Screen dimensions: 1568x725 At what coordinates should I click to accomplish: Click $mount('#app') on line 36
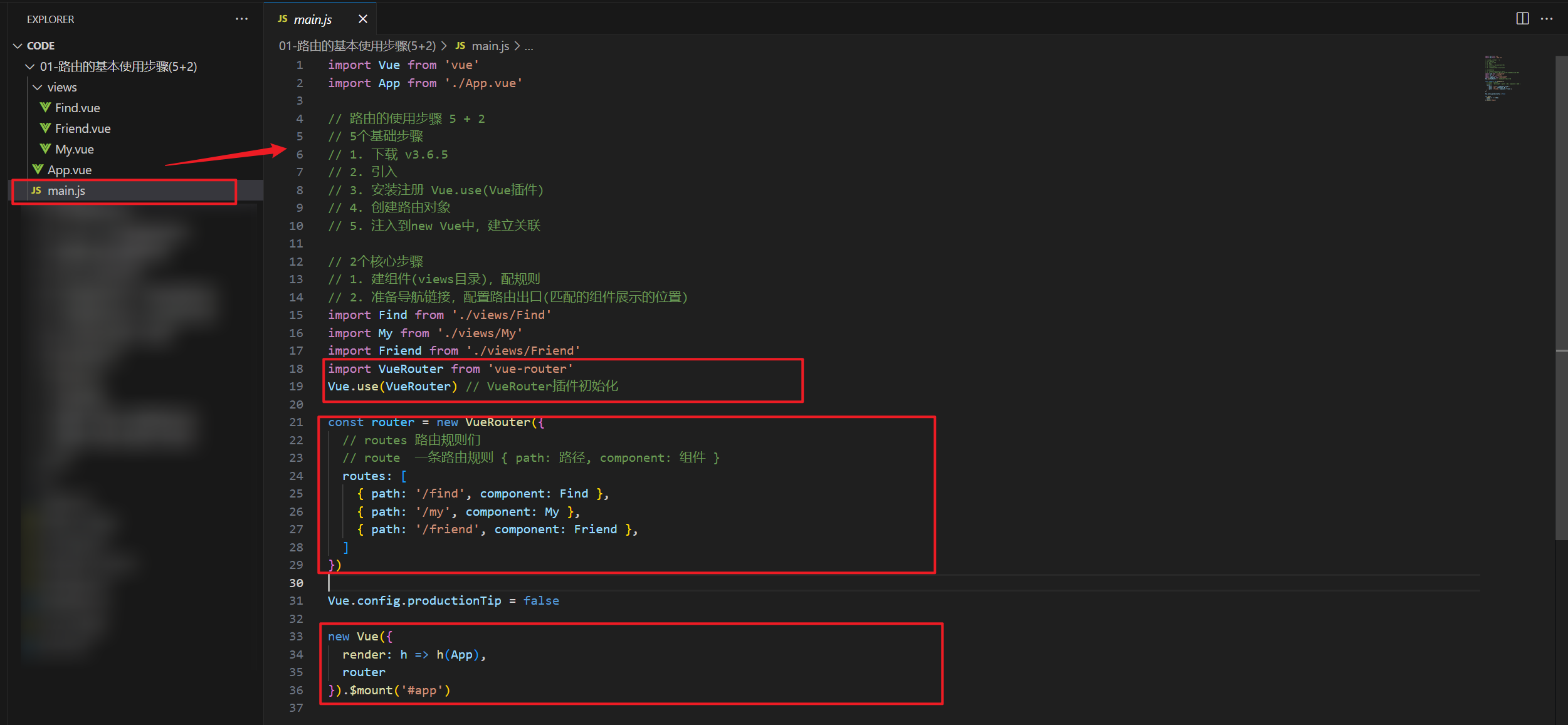pyautogui.click(x=400, y=690)
